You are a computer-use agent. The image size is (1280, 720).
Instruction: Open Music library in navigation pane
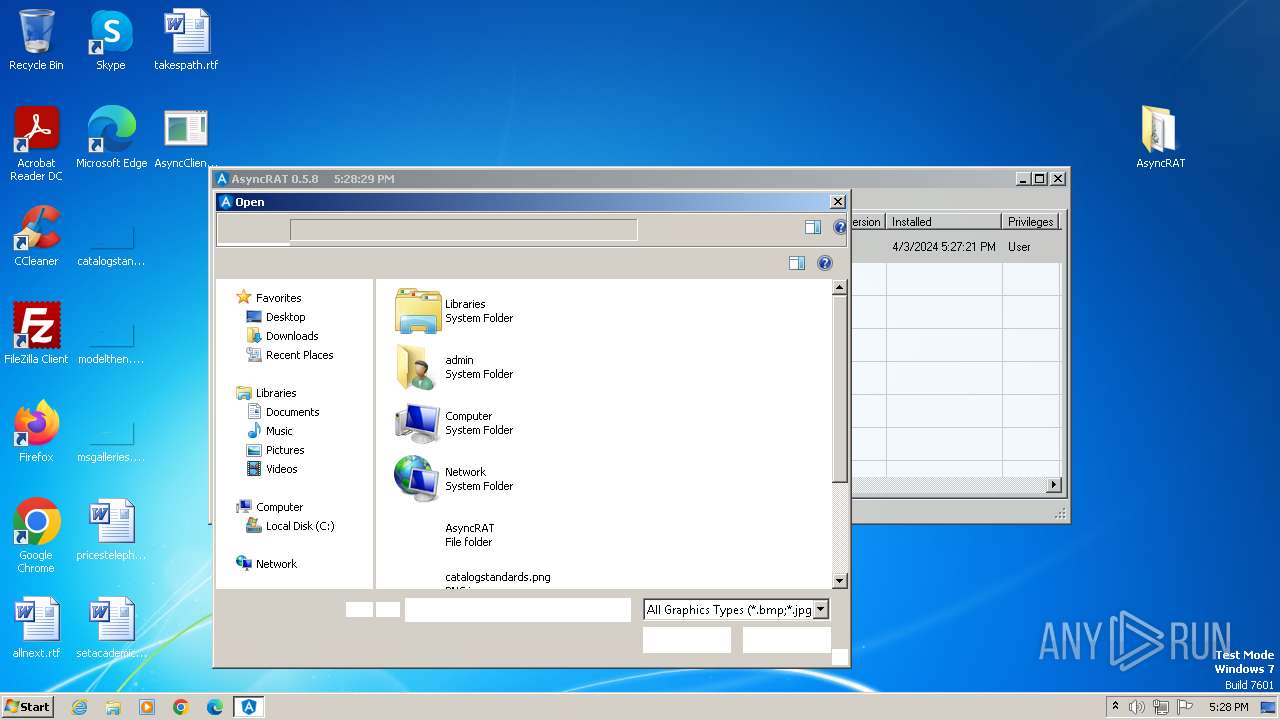(270, 431)
